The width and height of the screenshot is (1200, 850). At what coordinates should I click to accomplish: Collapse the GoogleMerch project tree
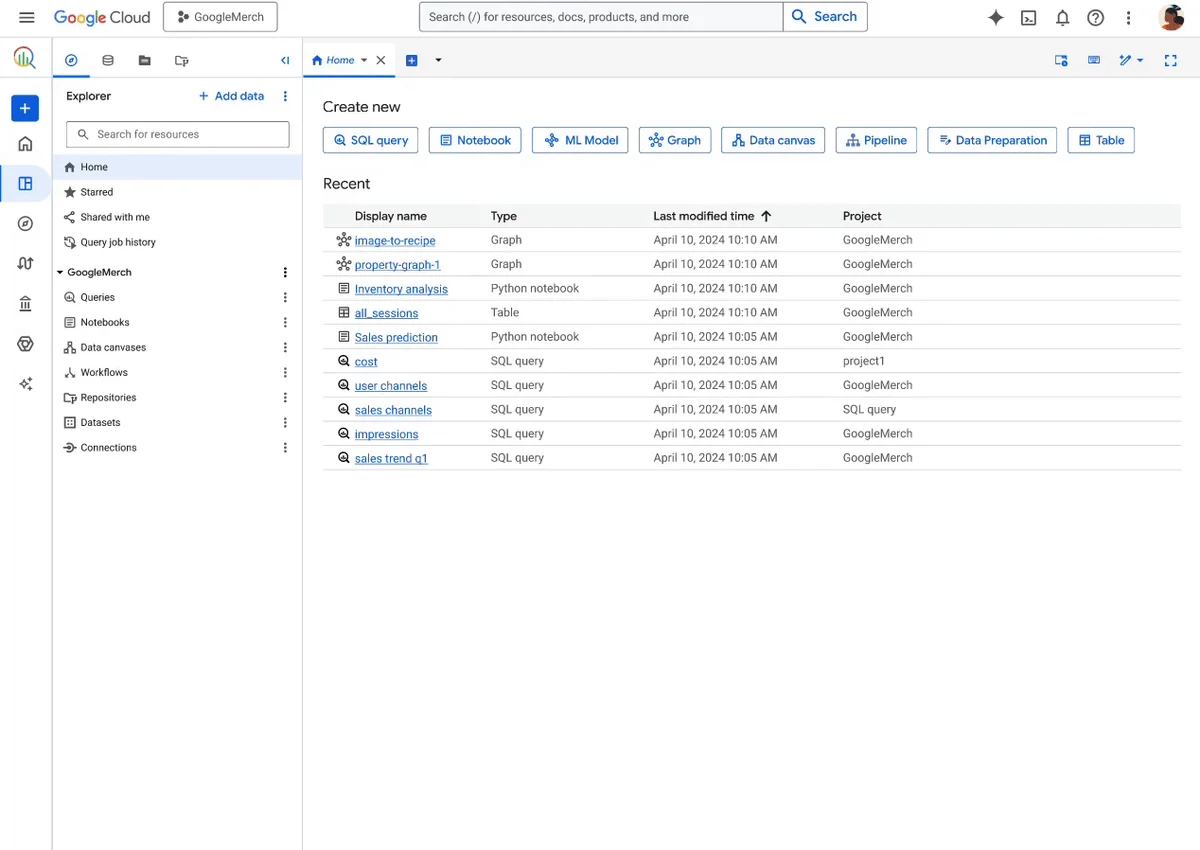click(60, 272)
